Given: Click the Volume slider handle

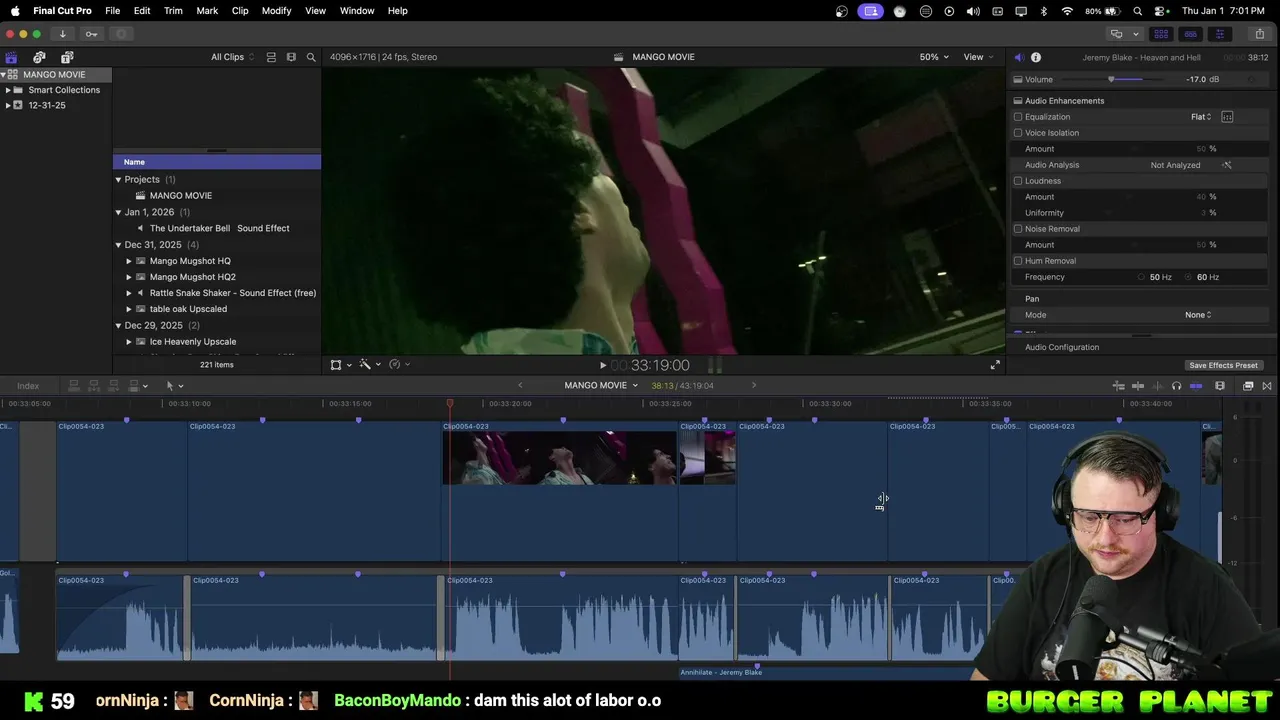Looking at the screenshot, I should click(x=1111, y=79).
